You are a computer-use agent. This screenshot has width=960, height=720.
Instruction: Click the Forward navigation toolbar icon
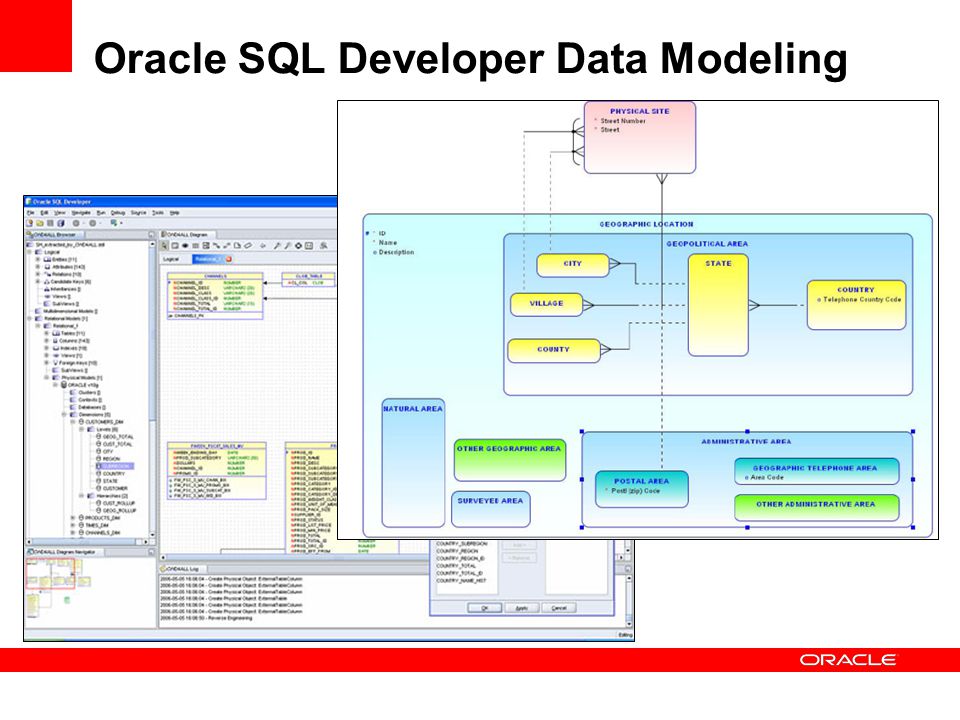click(x=92, y=223)
